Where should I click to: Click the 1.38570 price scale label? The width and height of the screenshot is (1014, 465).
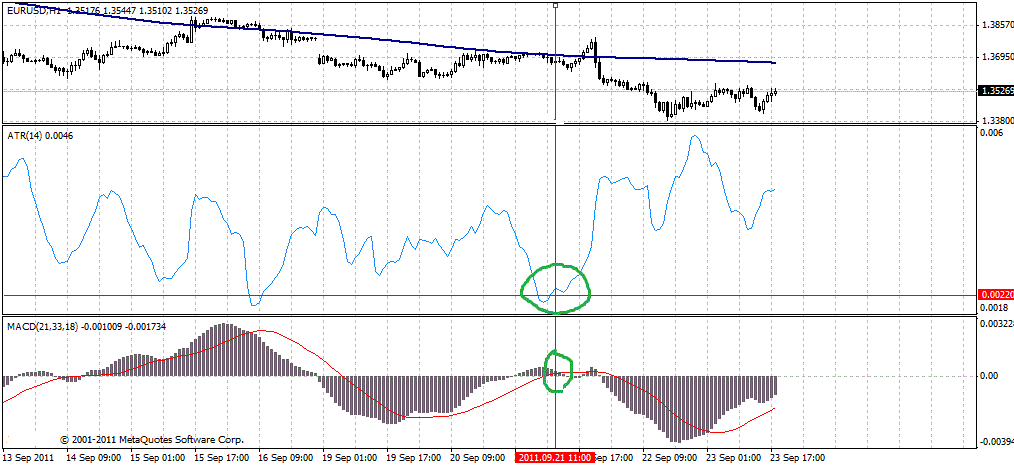point(996,24)
